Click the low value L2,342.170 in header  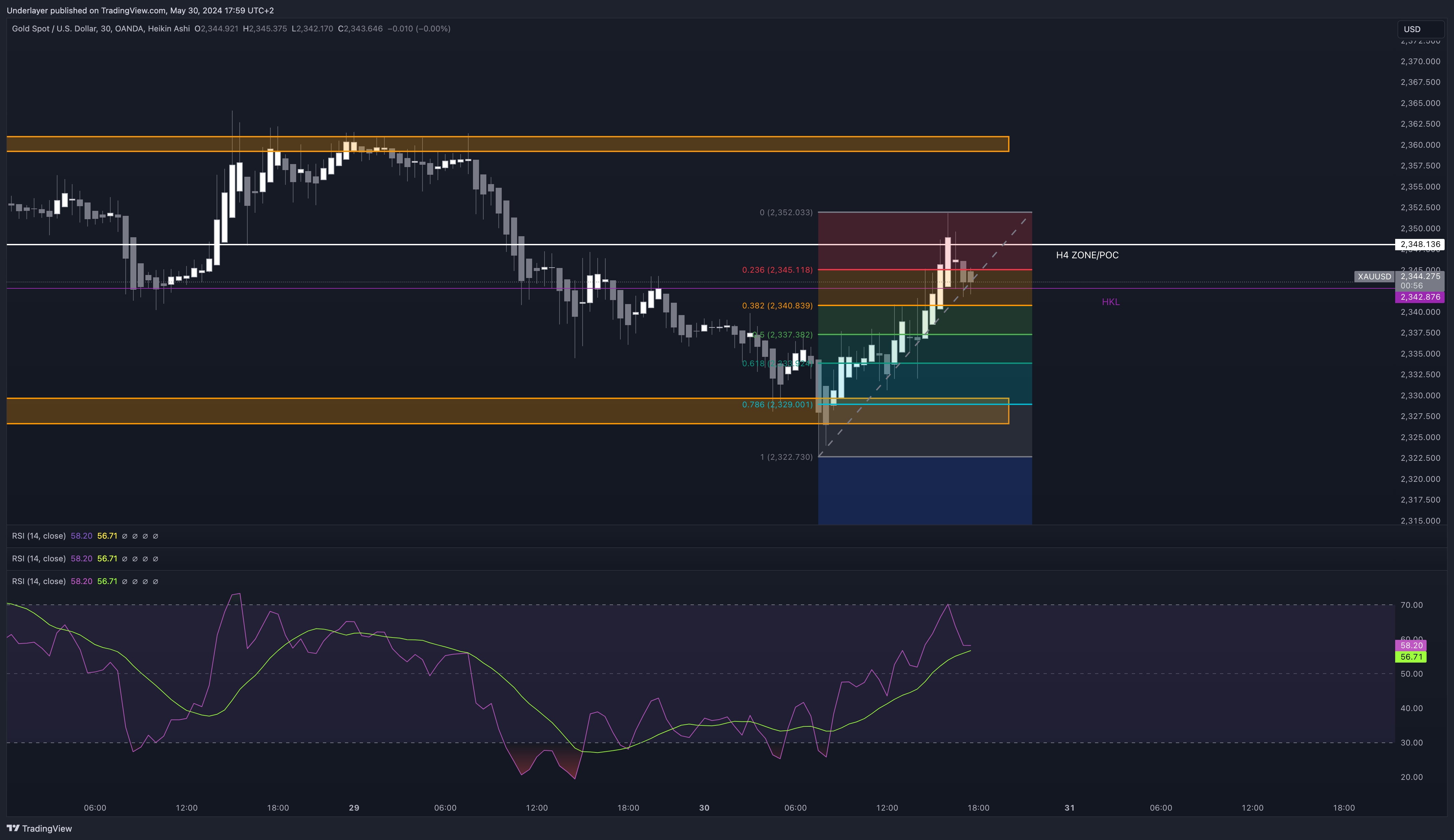312,28
